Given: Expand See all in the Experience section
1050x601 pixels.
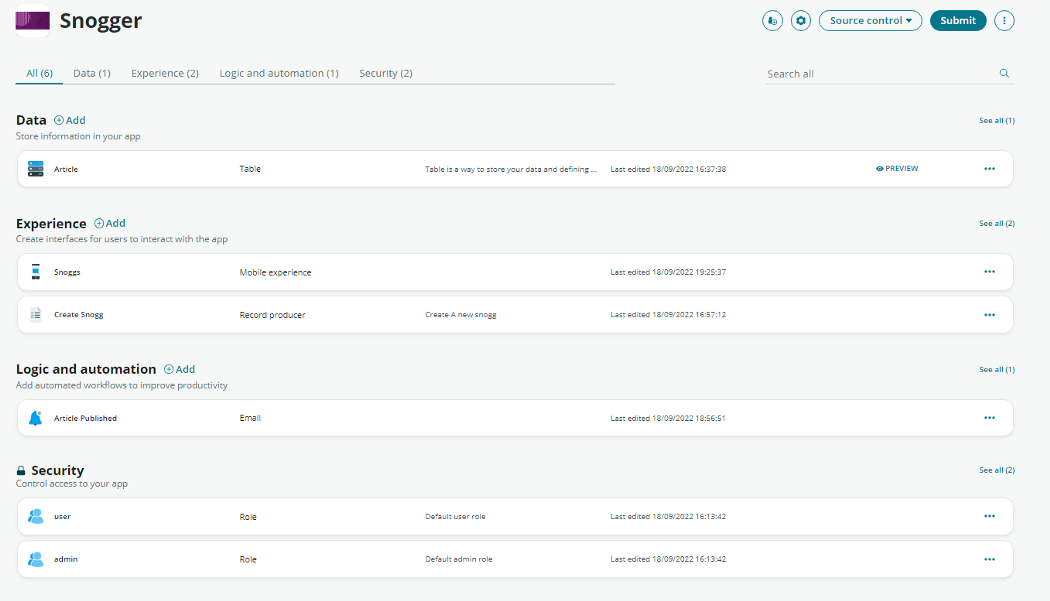Looking at the screenshot, I should point(996,224).
